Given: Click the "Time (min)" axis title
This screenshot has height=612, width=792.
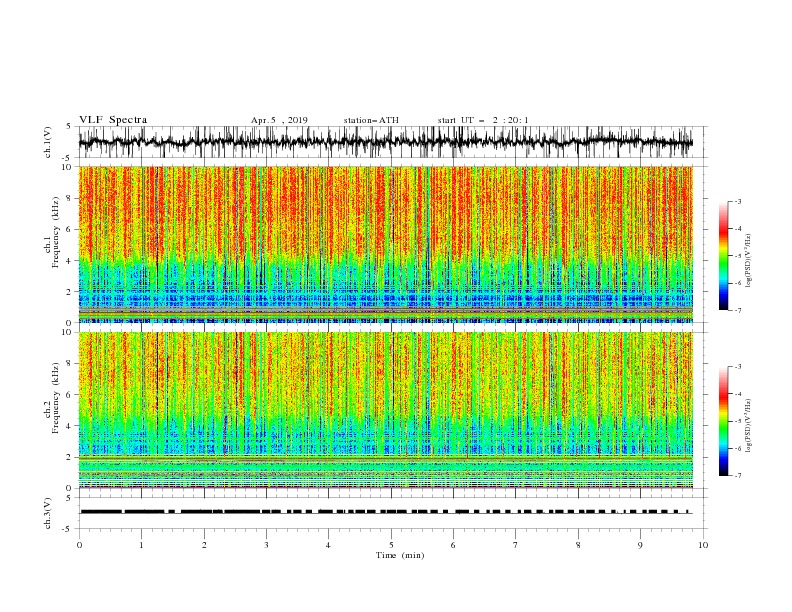Looking at the screenshot, I should (x=400, y=555).
